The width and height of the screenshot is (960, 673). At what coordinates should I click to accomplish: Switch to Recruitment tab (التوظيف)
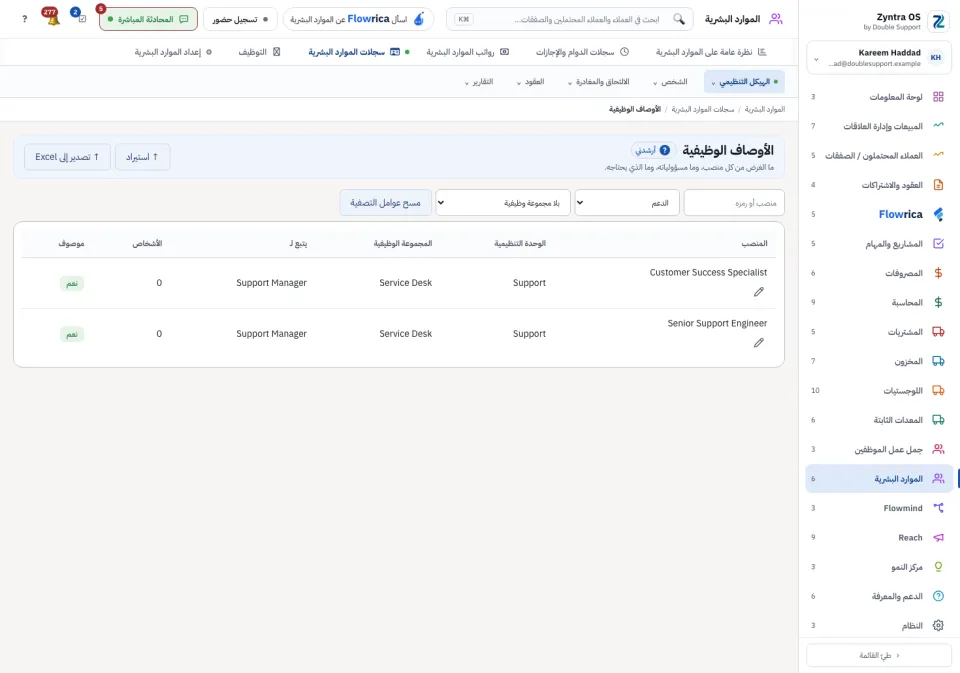[260, 52]
